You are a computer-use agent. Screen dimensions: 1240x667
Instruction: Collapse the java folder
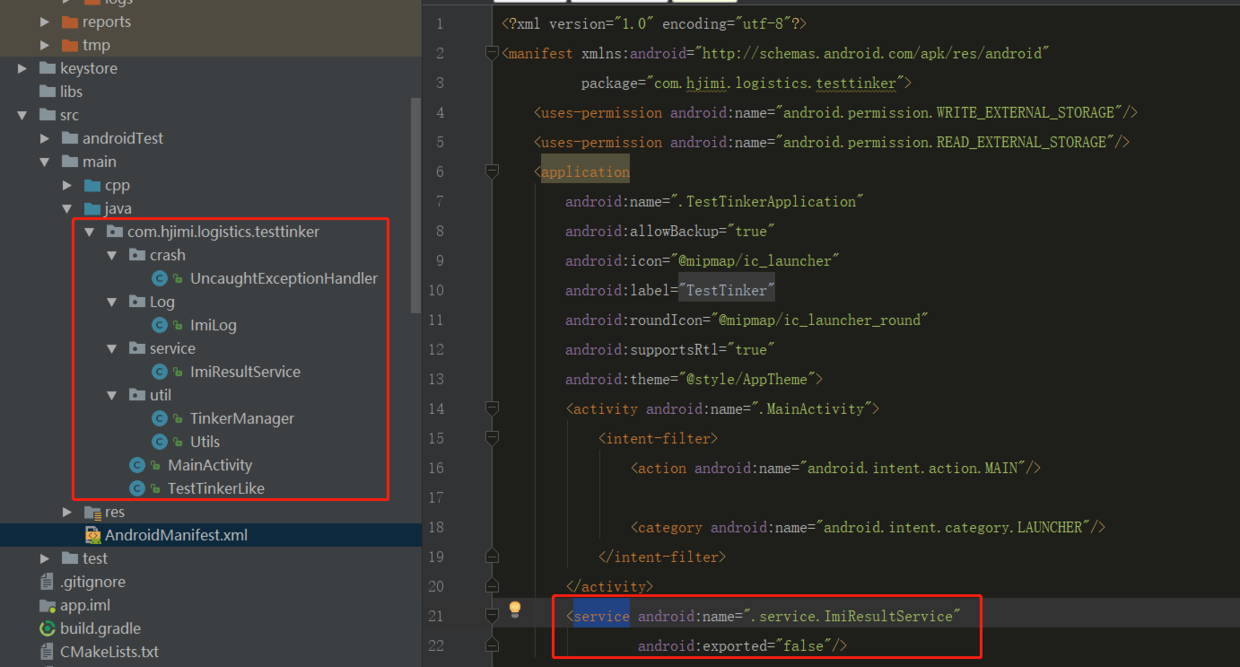point(67,208)
